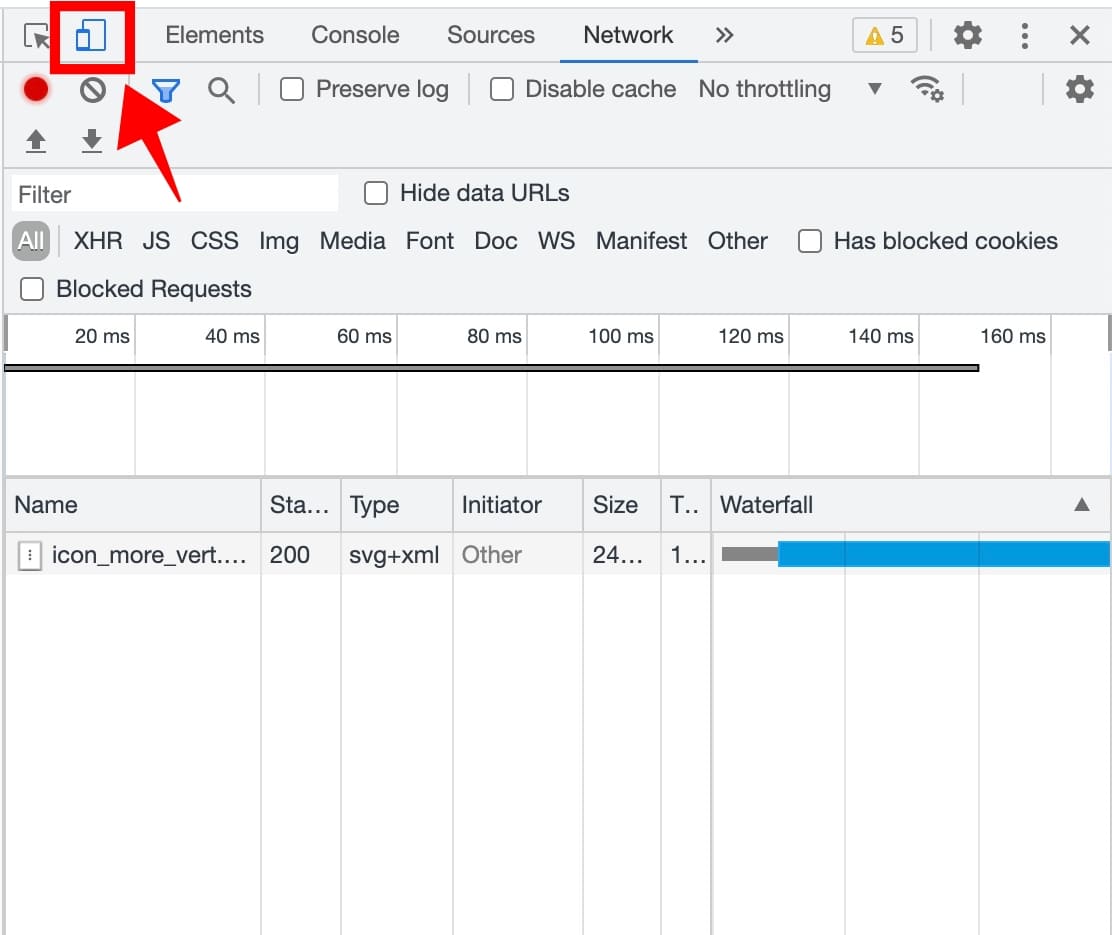The height and width of the screenshot is (935, 1112).
Task: Filter requests by XHR type
Action: click(x=98, y=241)
